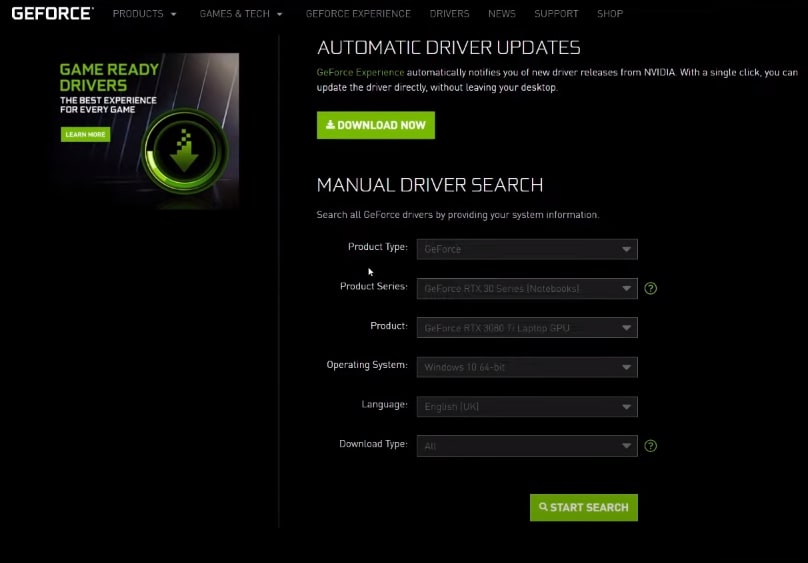Open the Support page
The height and width of the screenshot is (563, 808).
click(x=556, y=14)
